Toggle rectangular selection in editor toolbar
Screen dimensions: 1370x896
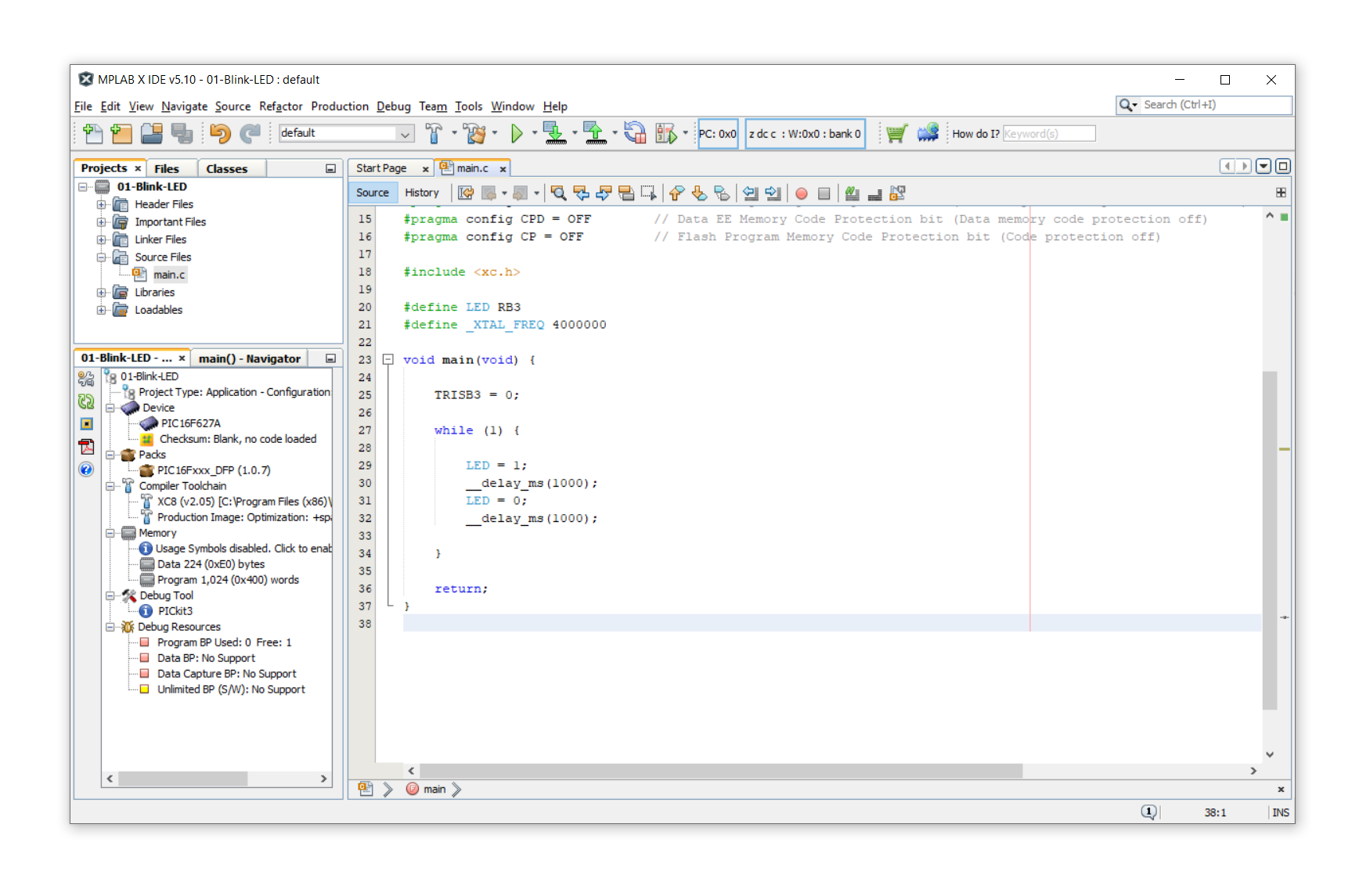tap(648, 193)
